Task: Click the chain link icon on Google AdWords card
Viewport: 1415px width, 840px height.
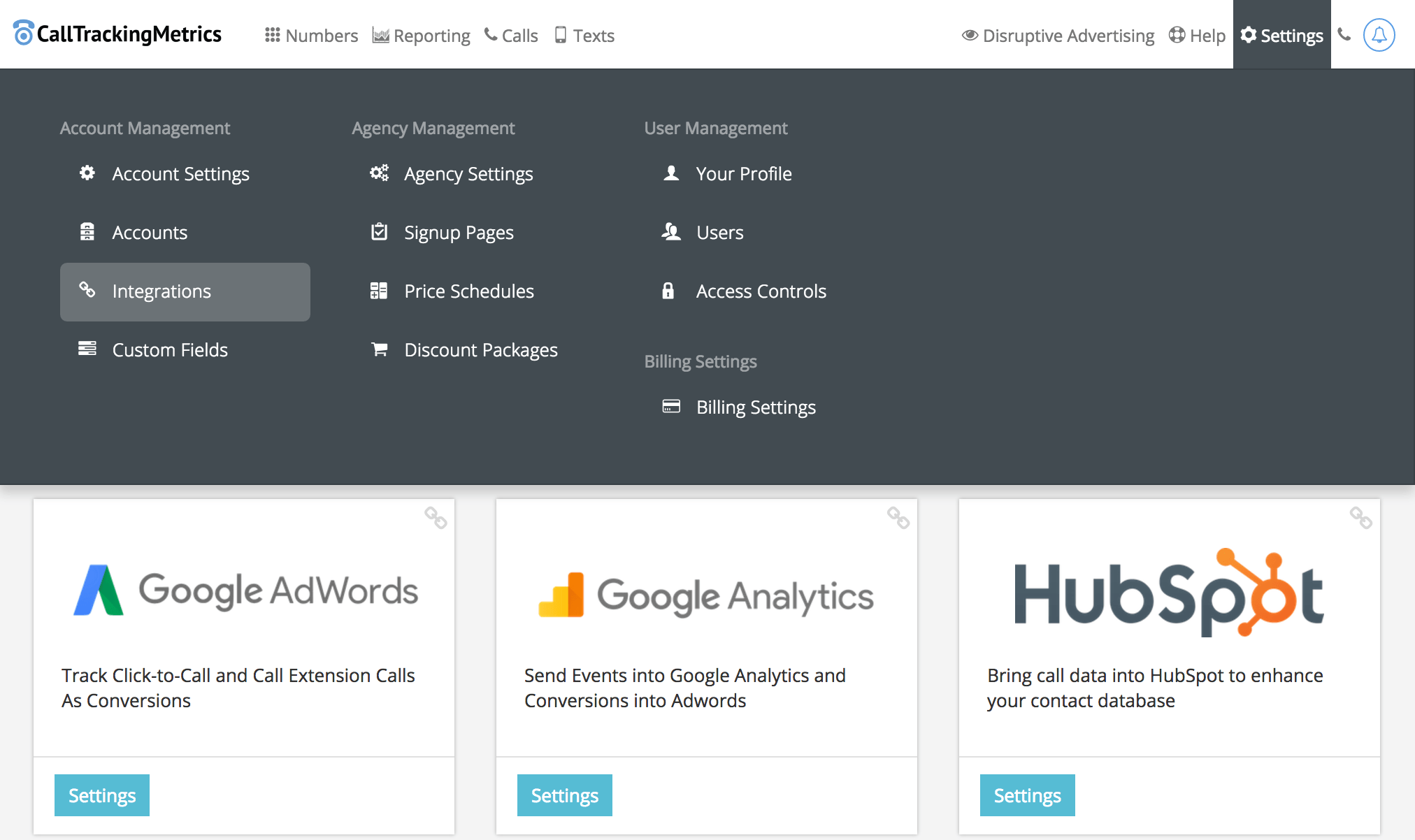Action: 436,518
